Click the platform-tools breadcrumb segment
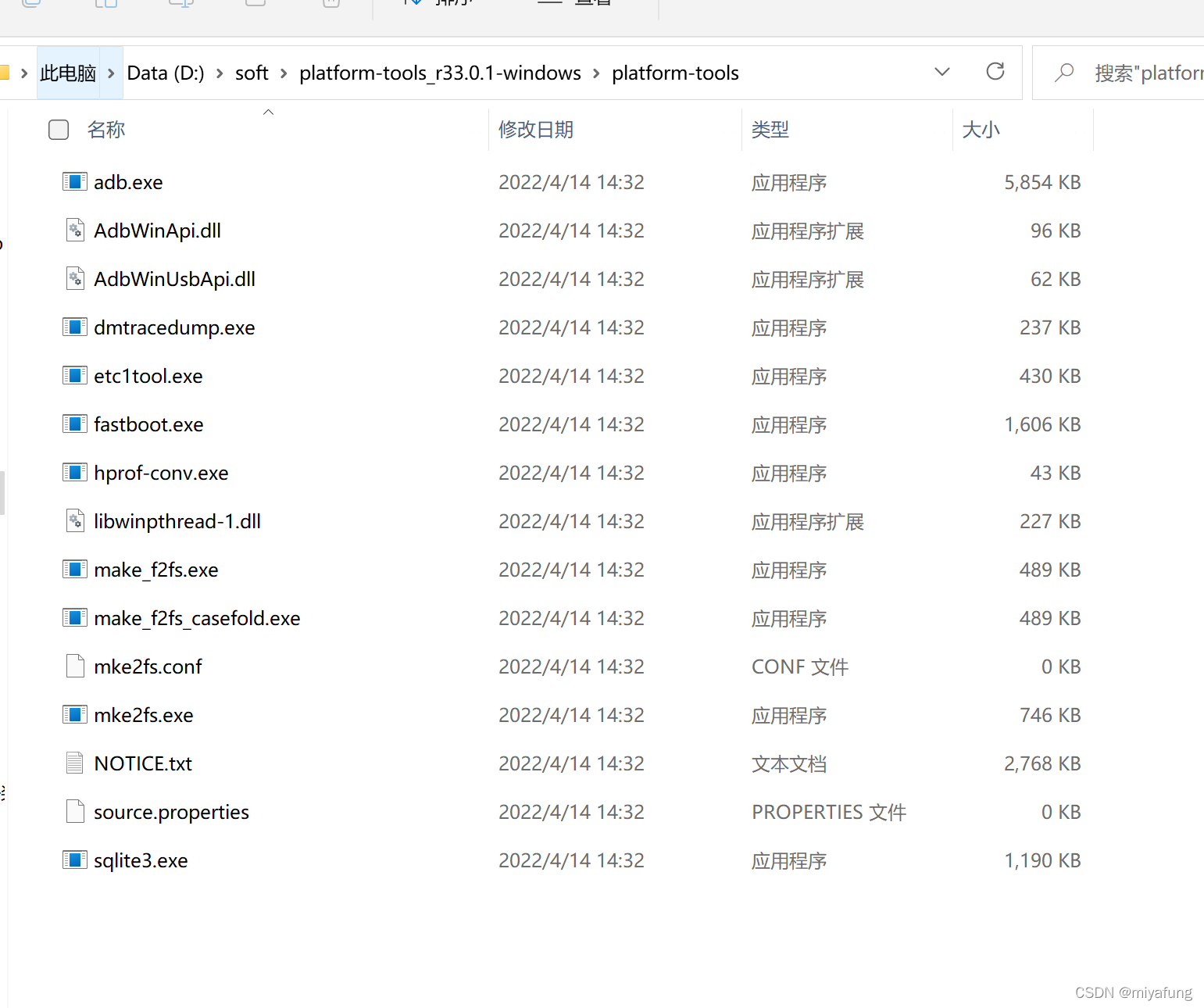Image resolution: width=1204 pixels, height=1008 pixels. (x=675, y=73)
